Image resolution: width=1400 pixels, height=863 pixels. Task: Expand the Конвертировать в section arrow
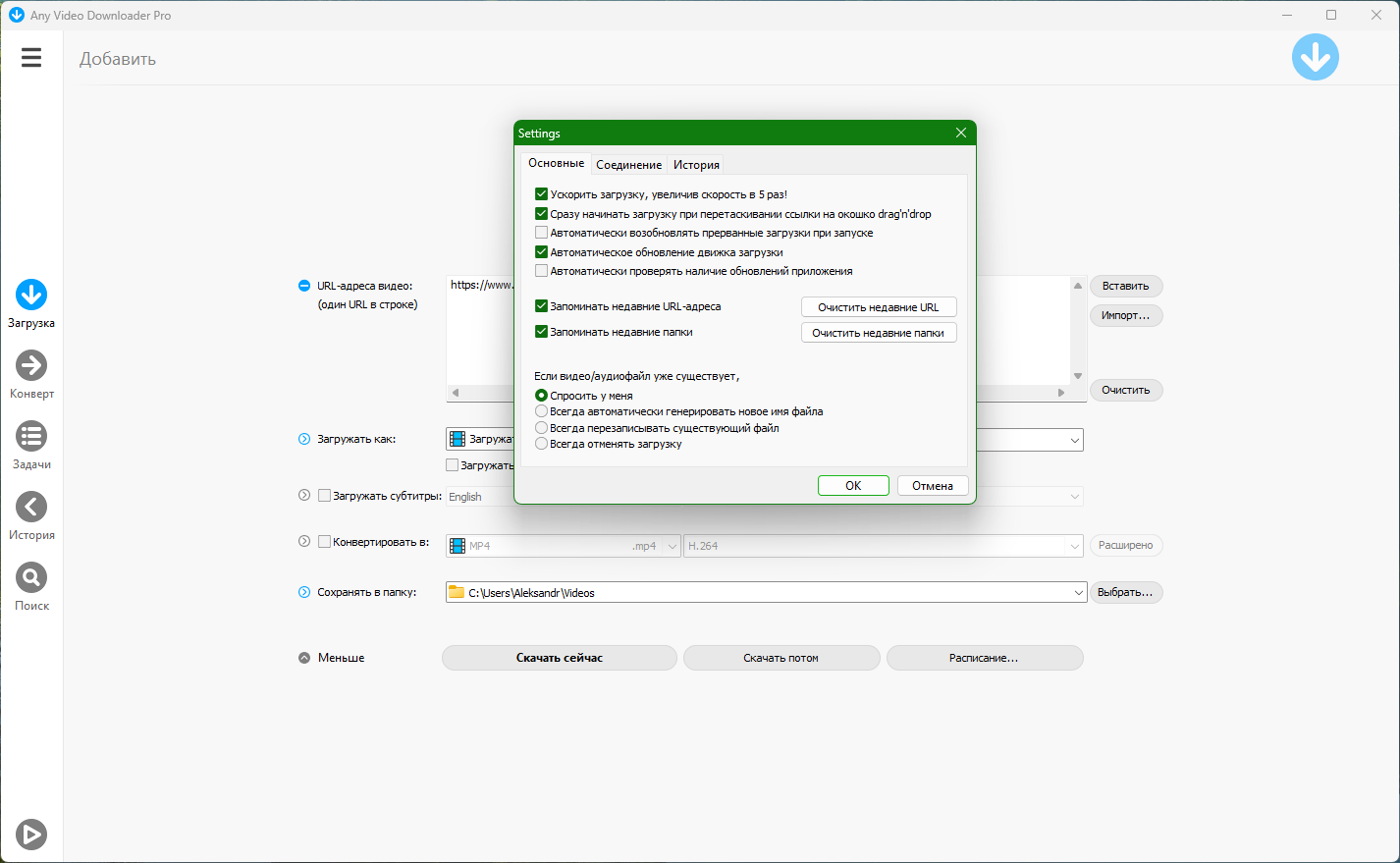click(304, 541)
